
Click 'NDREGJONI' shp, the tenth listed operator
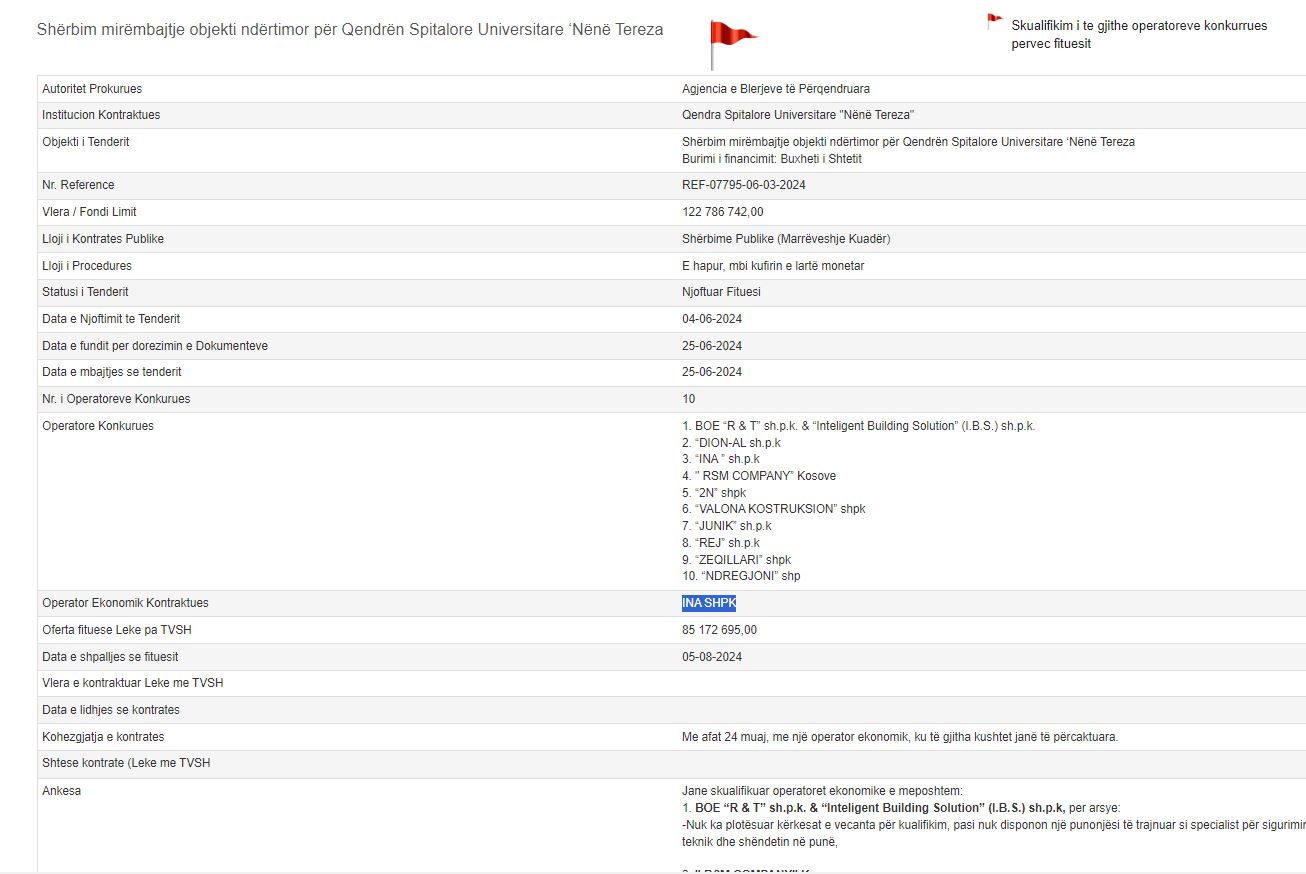(x=741, y=576)
